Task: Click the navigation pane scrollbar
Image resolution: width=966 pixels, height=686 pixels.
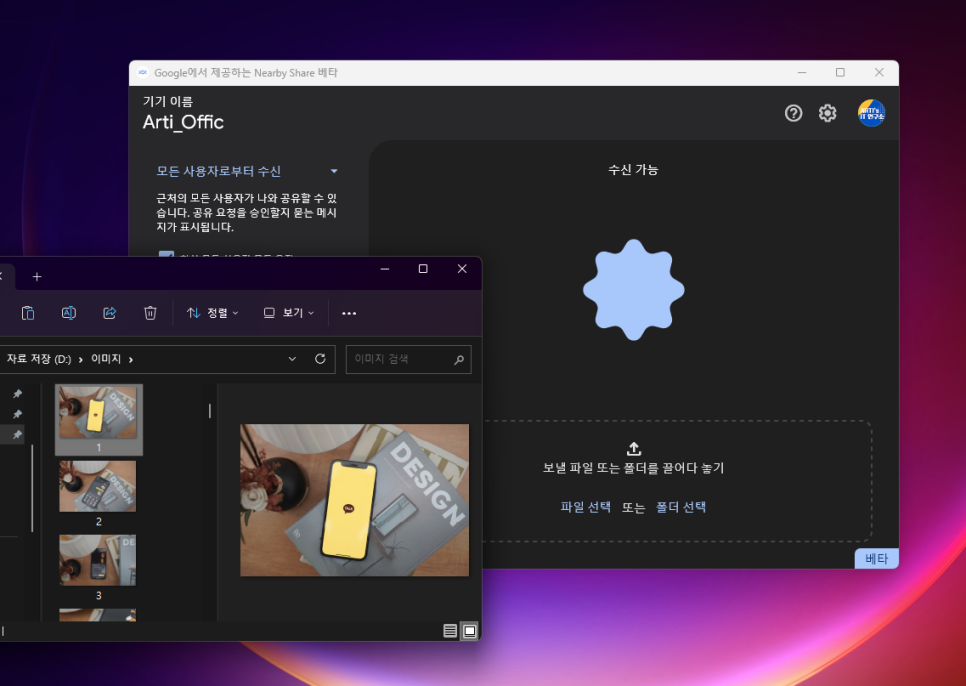Action: pos(32,488)
